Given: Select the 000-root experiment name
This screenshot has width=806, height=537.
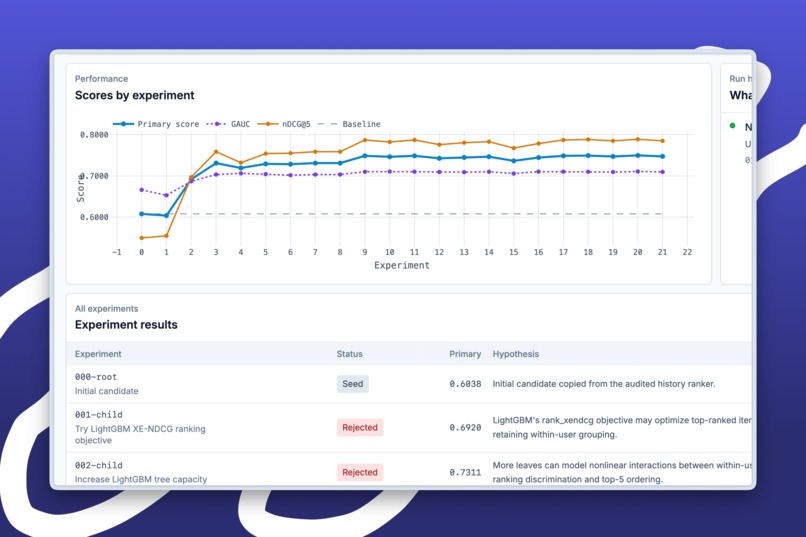Looking at the screenshot, I should [96, 377].
